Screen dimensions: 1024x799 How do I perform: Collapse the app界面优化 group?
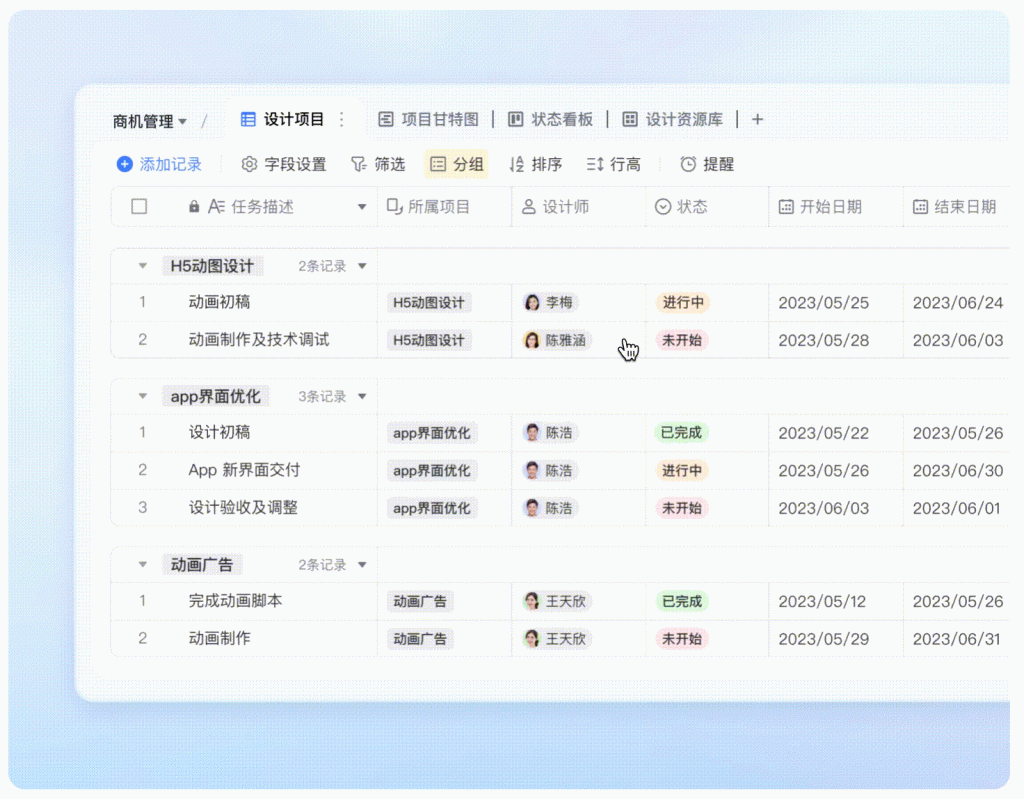tap(143, 397)
